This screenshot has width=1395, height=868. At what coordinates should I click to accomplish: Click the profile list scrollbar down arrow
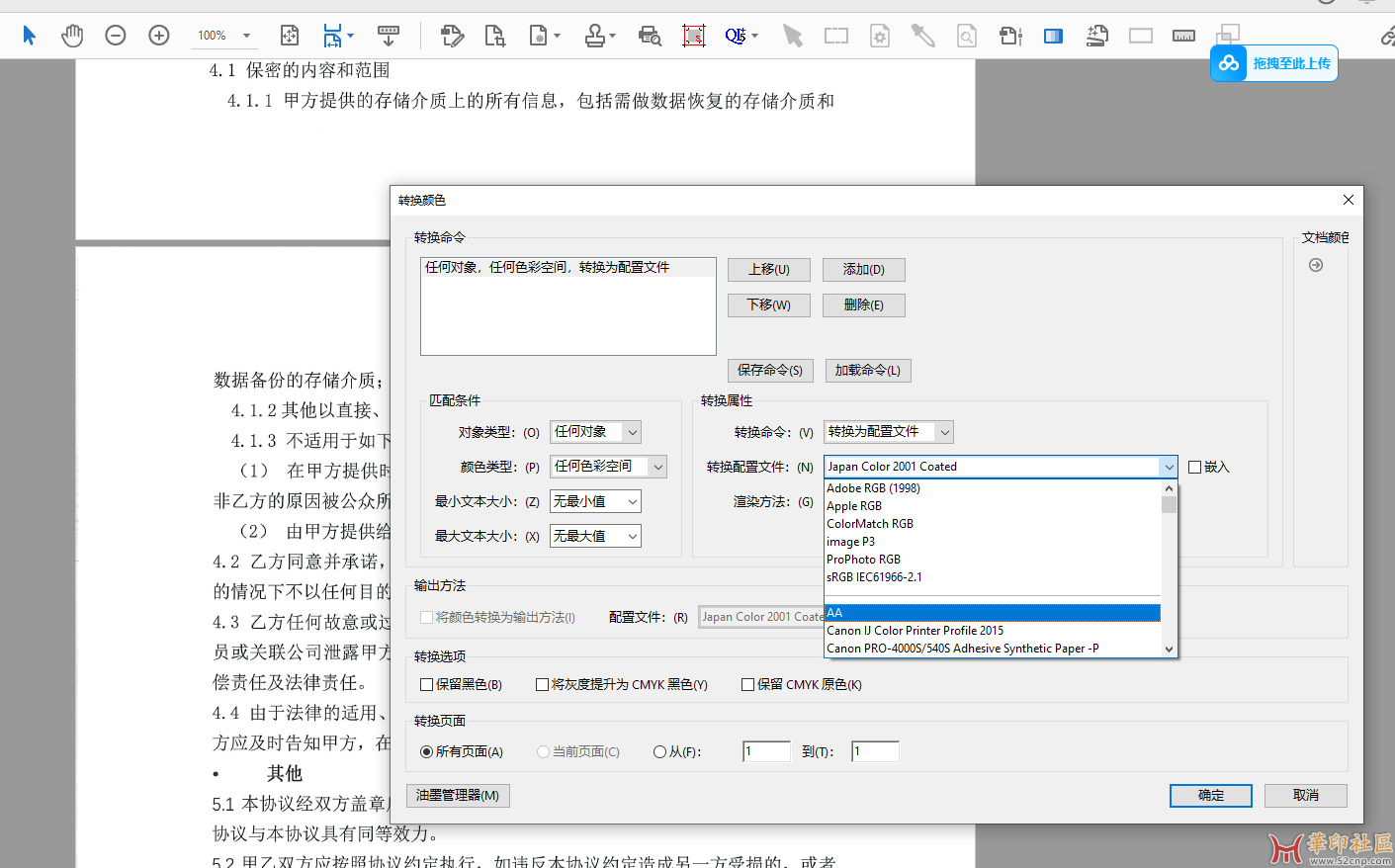click(x=1170, y=650)
